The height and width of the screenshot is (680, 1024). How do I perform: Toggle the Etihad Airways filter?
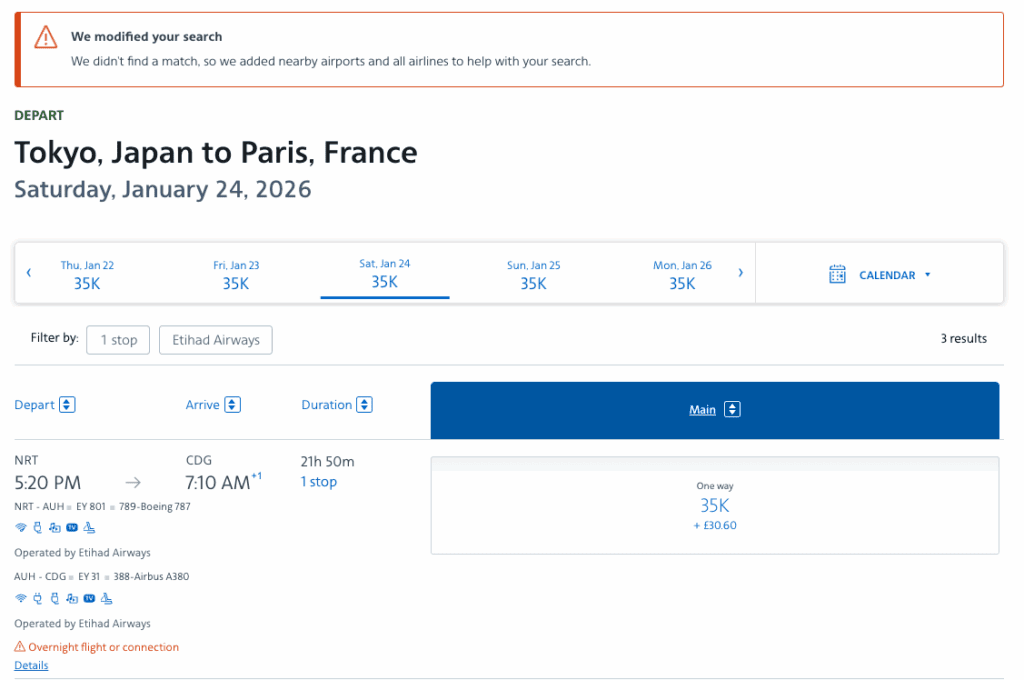tap(215, 340)
